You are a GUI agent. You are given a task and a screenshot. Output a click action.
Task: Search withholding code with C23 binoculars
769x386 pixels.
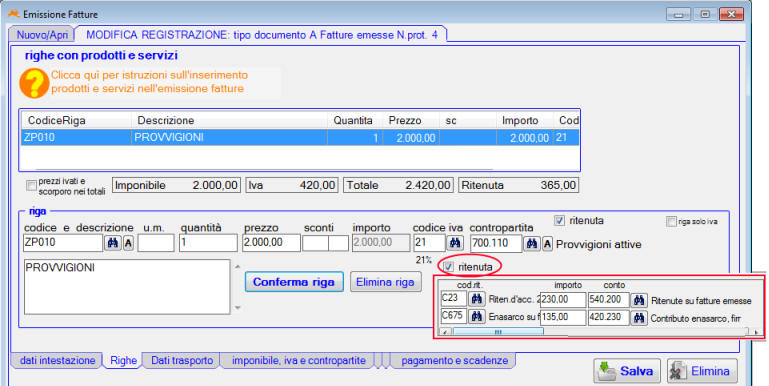point(476,299)
